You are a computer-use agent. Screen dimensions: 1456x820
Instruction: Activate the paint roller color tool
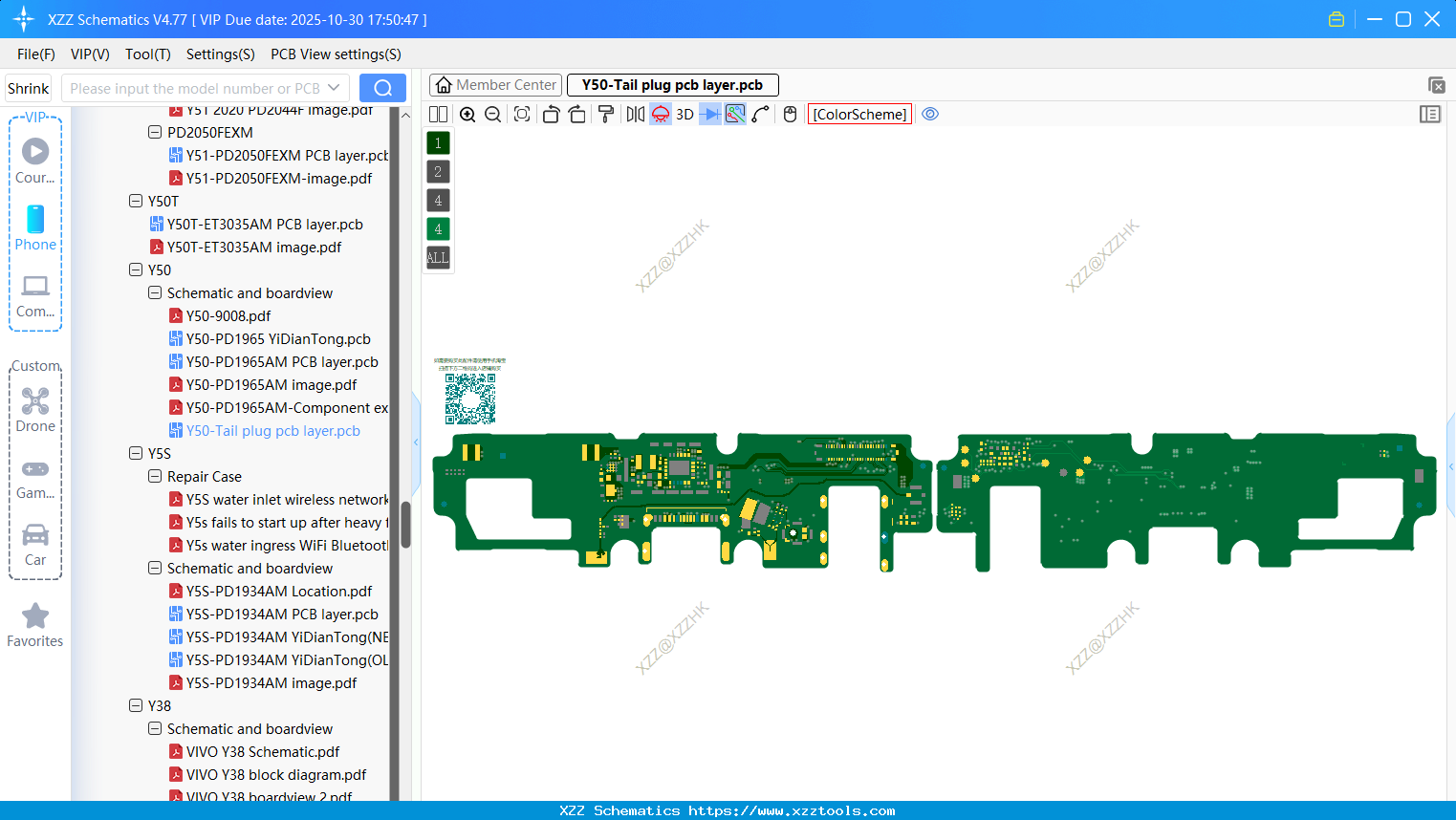coord(605,114)
